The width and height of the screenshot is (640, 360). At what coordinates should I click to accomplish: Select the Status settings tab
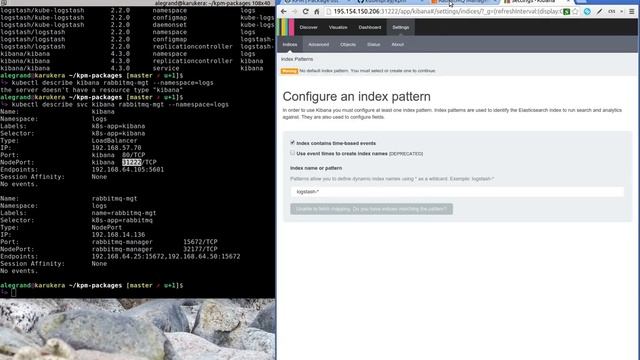pos(373,44)
